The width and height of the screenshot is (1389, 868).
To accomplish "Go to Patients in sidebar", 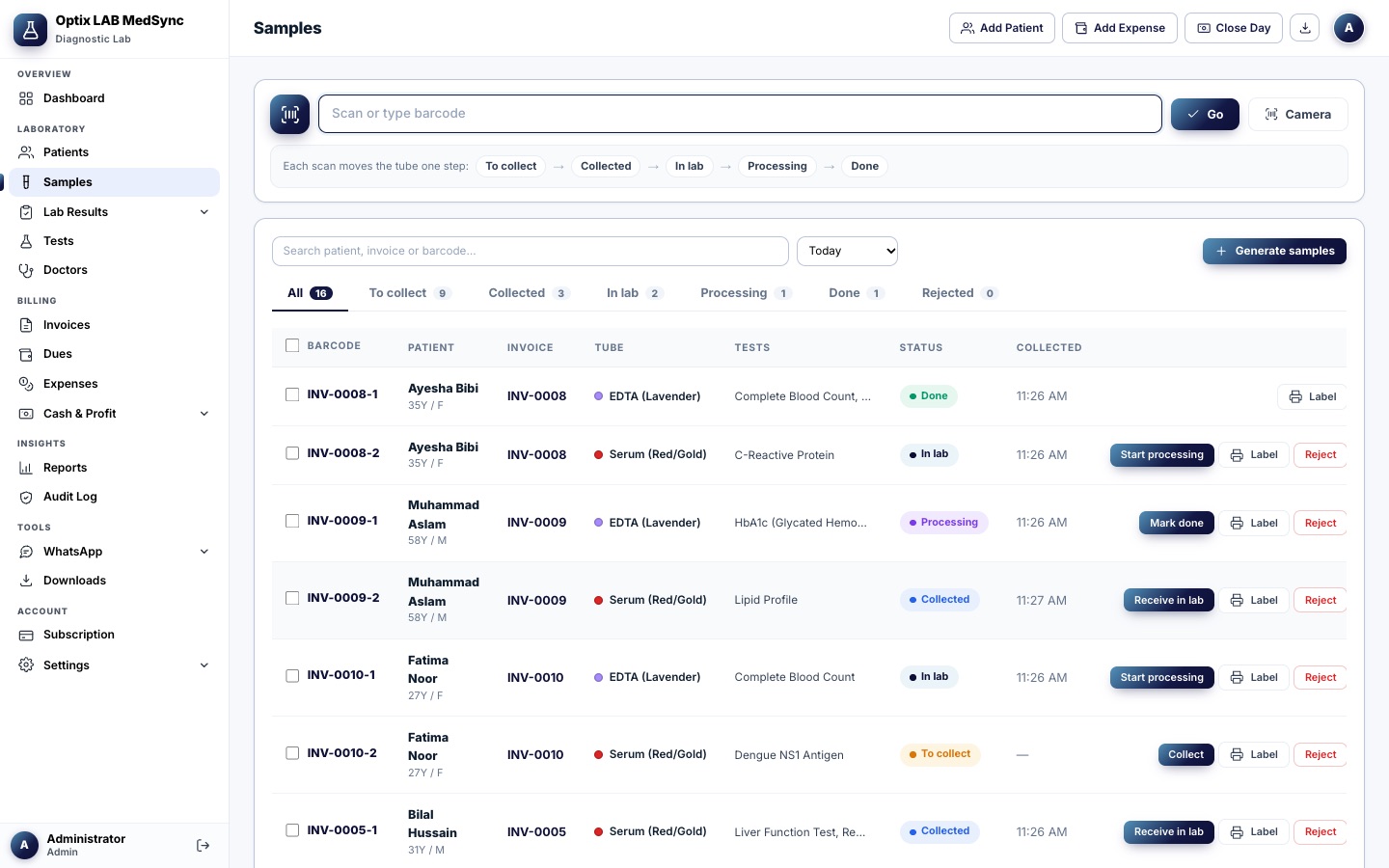I will (x=114, y=152).
